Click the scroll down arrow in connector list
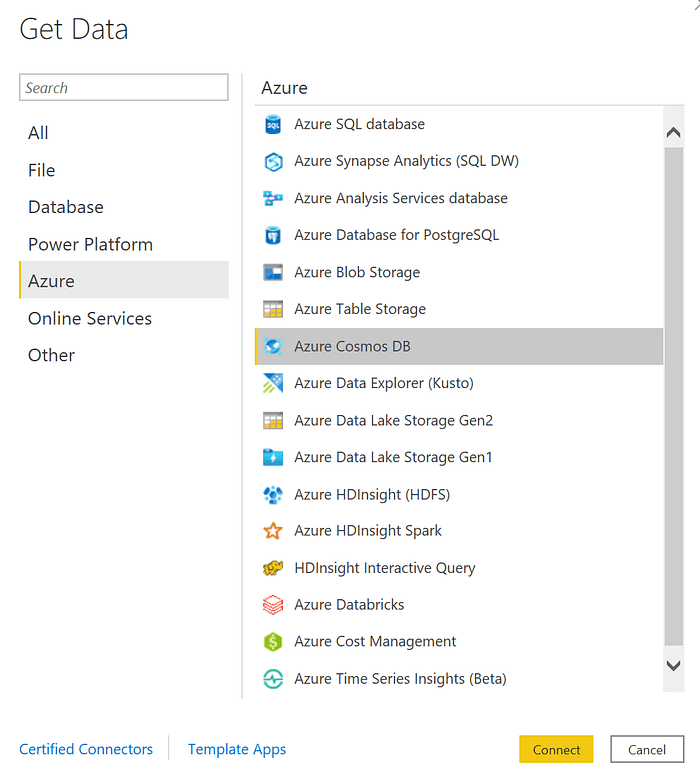 pyautogui.click(x=674, y=666)
